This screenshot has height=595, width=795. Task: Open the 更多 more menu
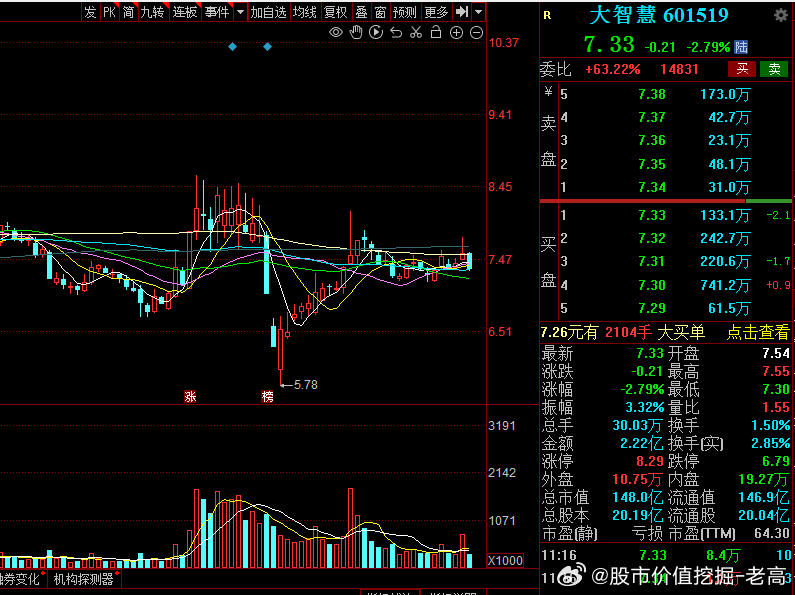[x=436, y=12]
